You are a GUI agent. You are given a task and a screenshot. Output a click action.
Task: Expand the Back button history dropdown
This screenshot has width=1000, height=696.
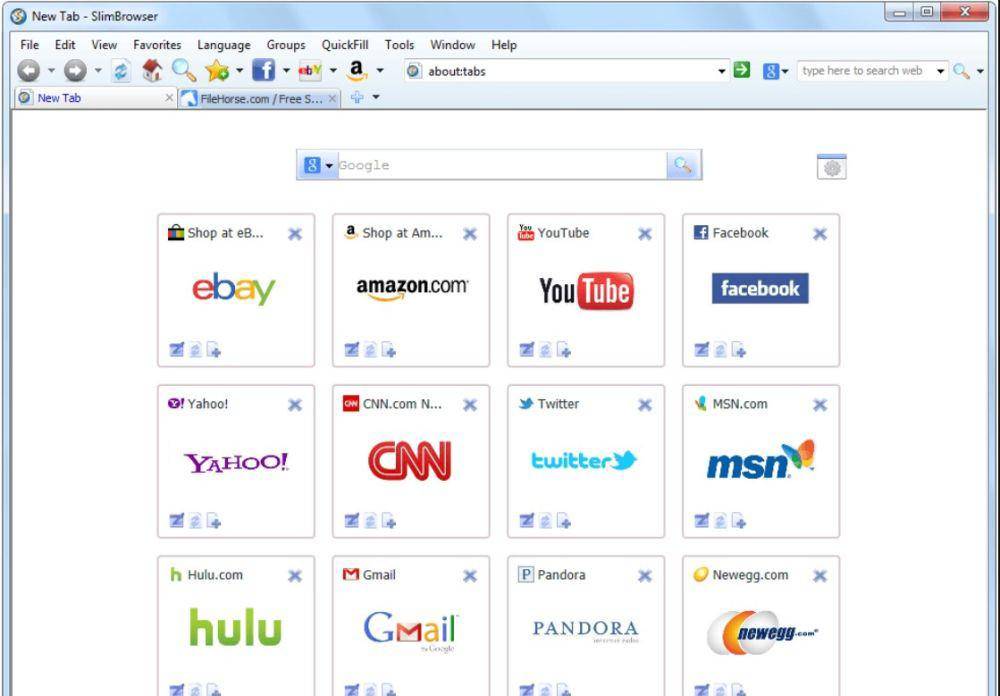[51, 70]
